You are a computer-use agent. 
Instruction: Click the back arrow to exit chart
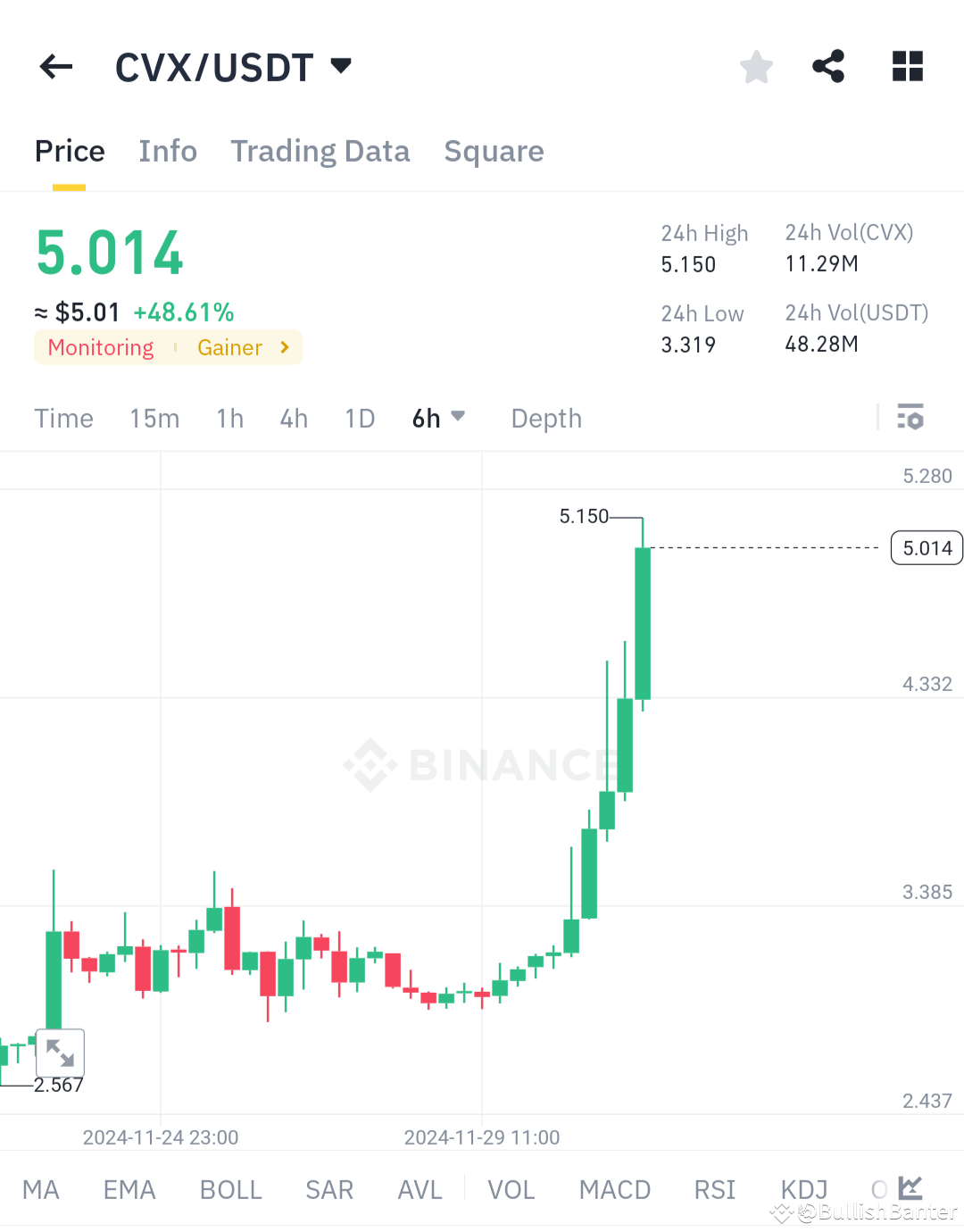tap(55, 66)
